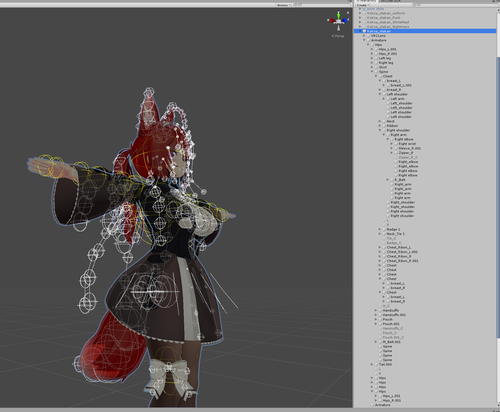Click the Neck_Tie 1 object icon

[x=384, y=234]
